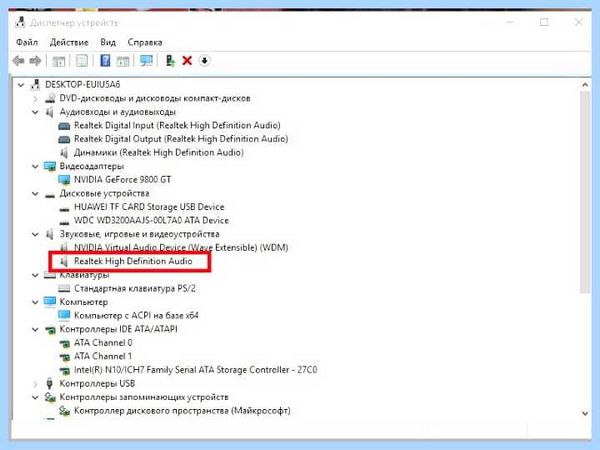This screenshot has width=600, height=450.
Task: Click the NVIDIA GeForce 9800 GT icon
Action: (x=64, y=179)
